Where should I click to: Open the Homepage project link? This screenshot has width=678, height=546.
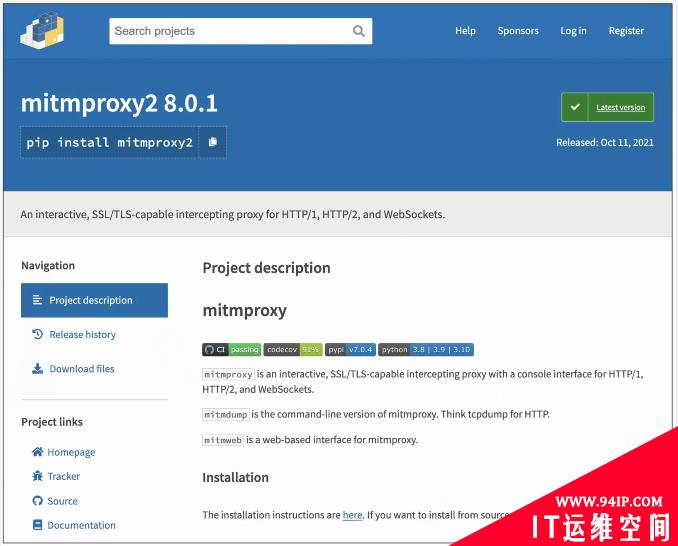pos(64,452)
